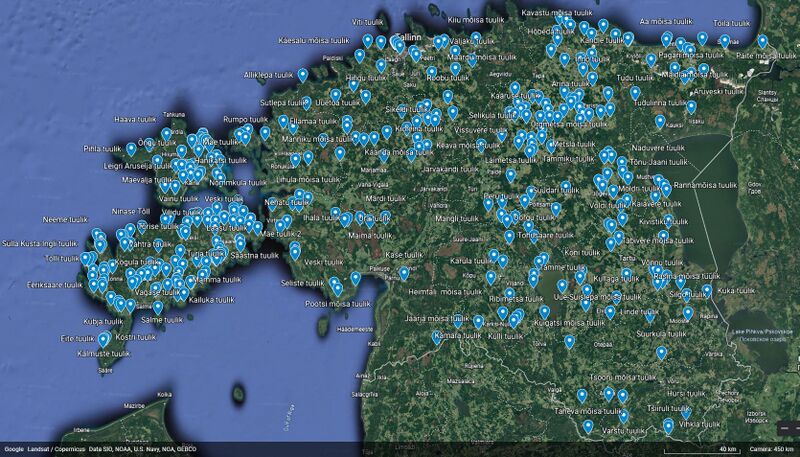The height and width of the screenshot is (457, 800).
Task: Click the Pihla tuulik map pin
Action: tap(131, 150)
